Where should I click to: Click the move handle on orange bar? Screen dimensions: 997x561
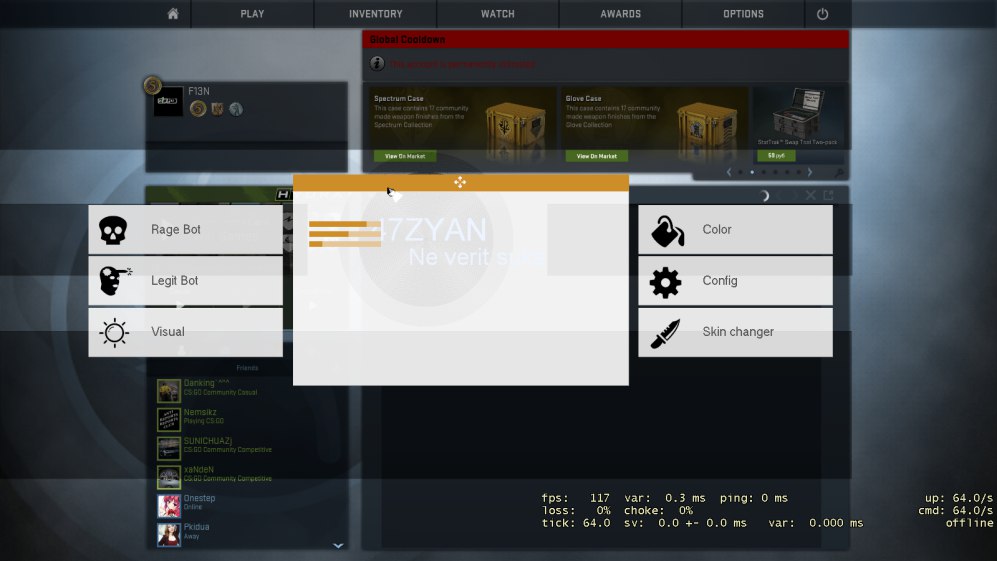click(460, 183)
